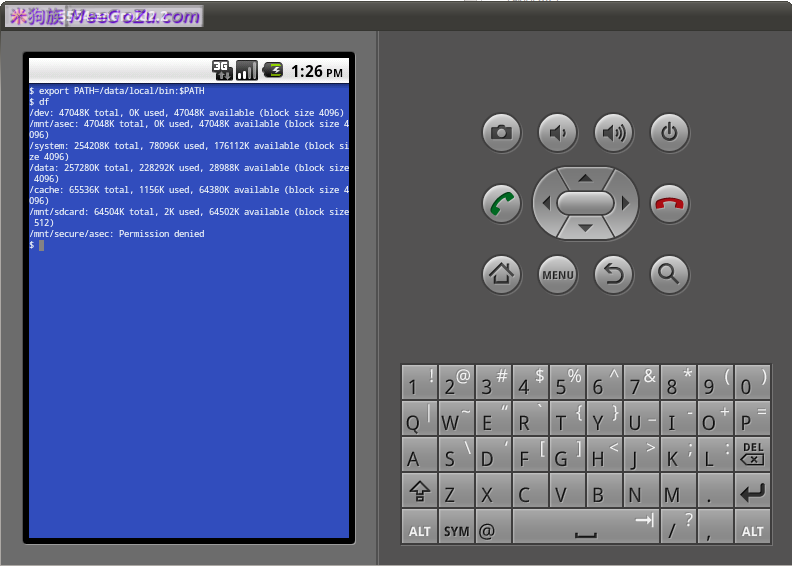This screenshot has height=570, width=792.
Task: Tap the E key
Action: (x=493, y=418)
